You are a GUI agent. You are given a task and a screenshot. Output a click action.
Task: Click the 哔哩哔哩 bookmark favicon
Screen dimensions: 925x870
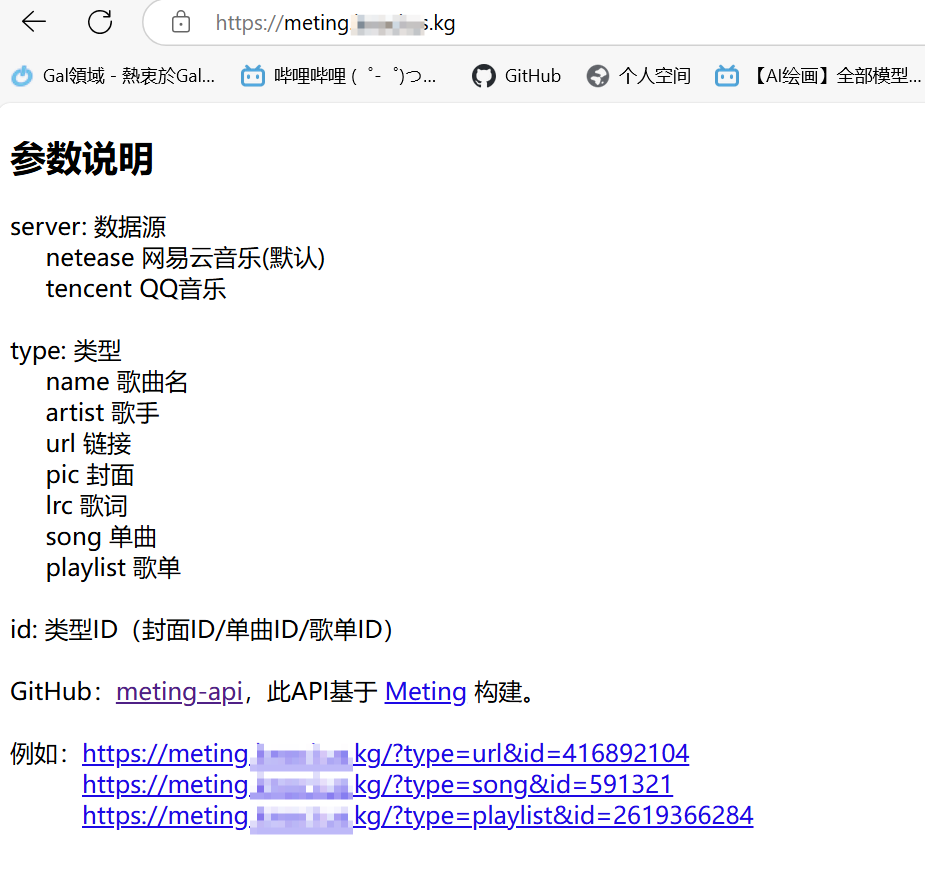point(252,76)
